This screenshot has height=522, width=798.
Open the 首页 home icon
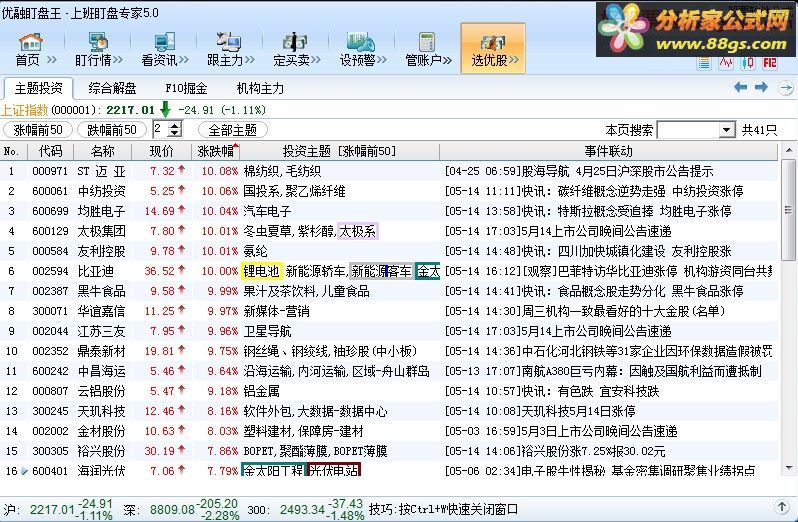[x=31, y=41]
